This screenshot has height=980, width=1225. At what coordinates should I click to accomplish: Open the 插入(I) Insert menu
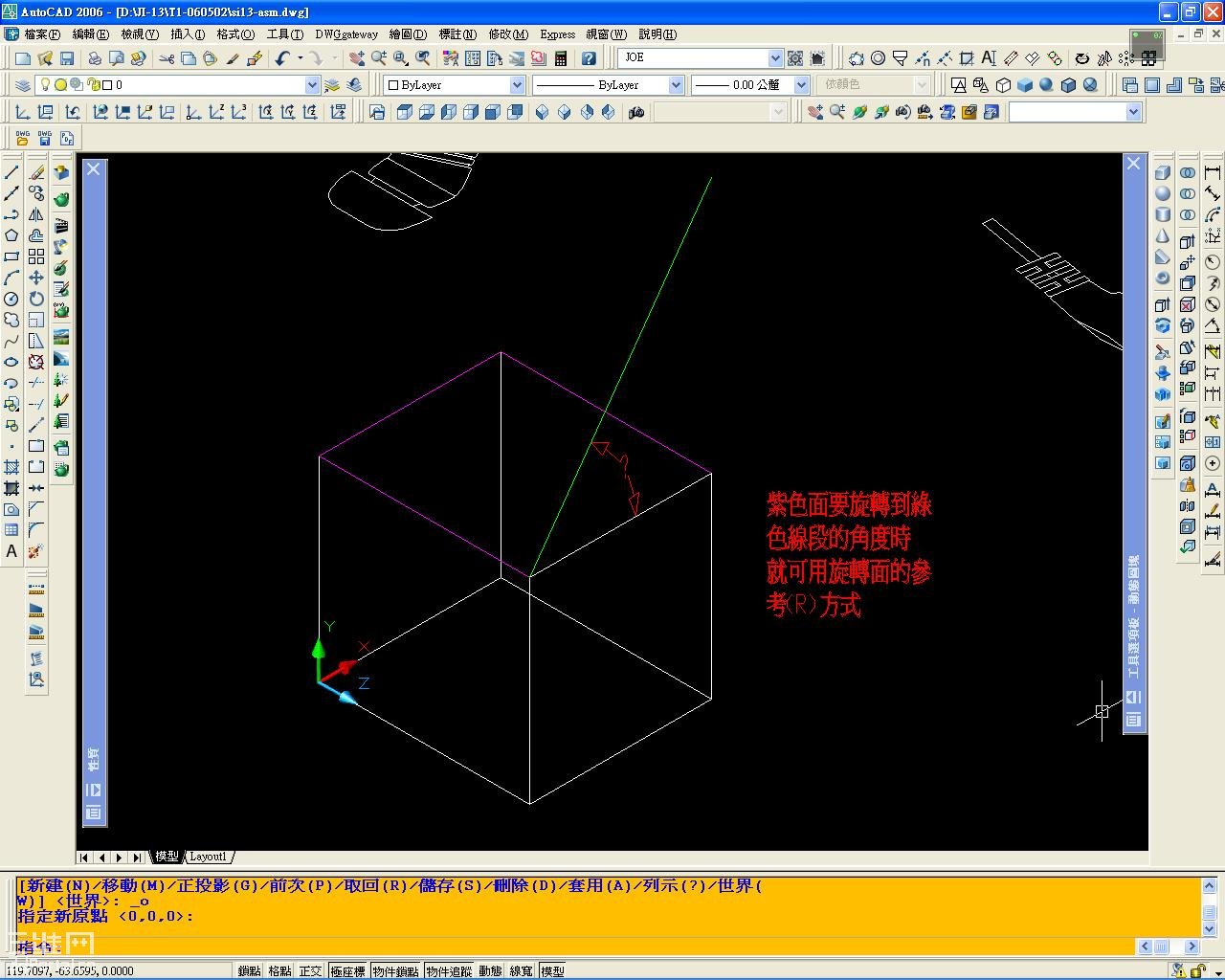coord(188,34)
